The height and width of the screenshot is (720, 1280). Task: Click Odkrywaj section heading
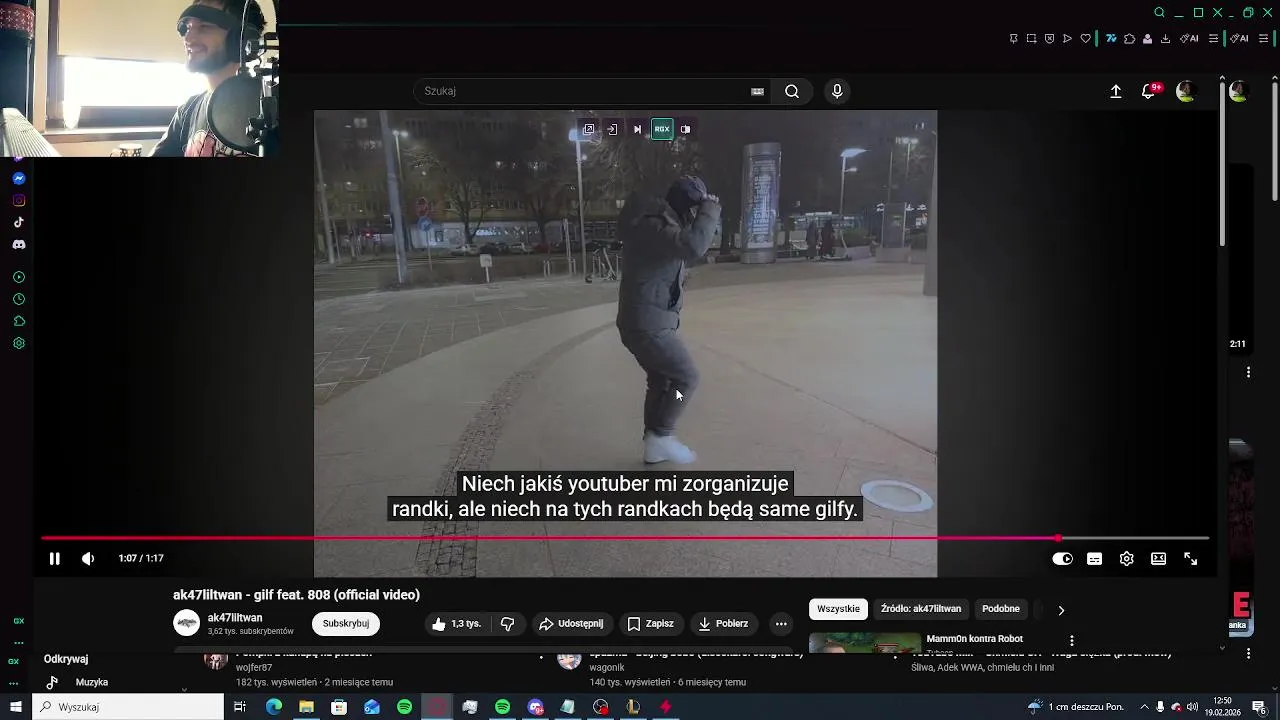pos(66,659)
